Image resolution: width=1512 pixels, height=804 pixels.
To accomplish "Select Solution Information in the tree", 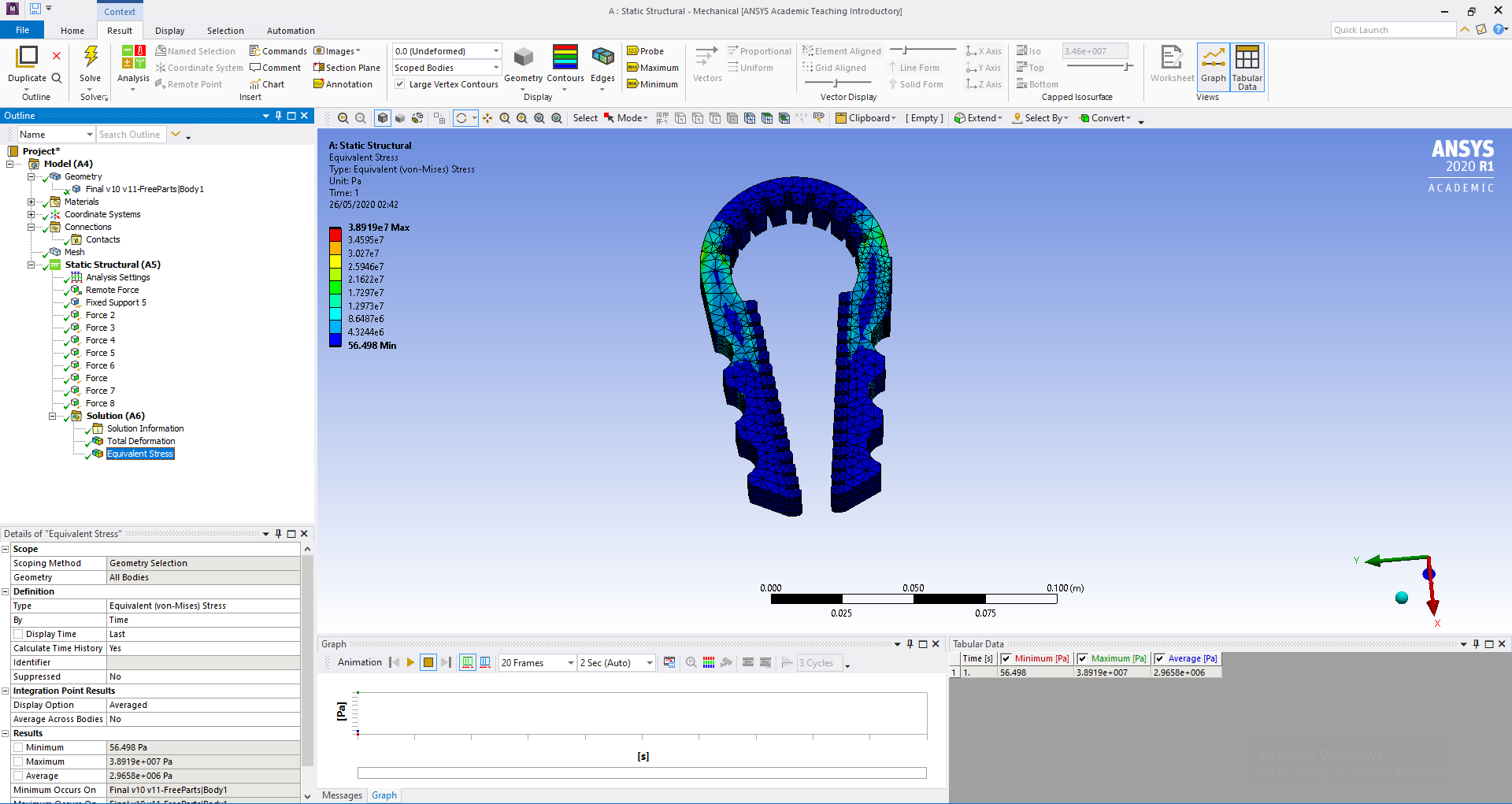I will [x=146, y=428].
